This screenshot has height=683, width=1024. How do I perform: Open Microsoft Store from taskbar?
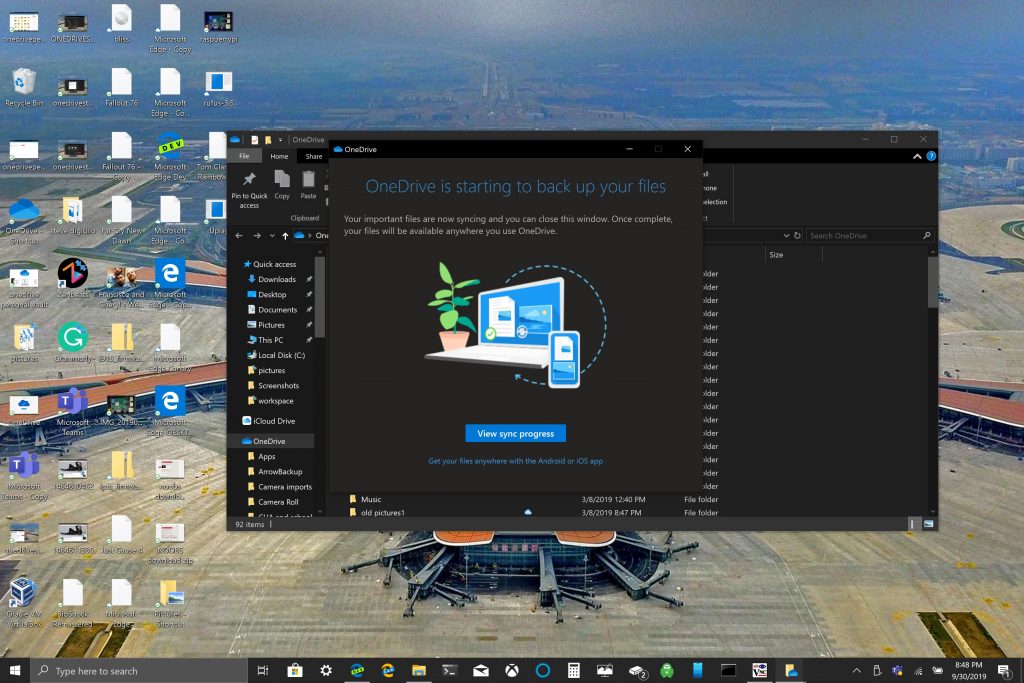click(x=295, y=670)
